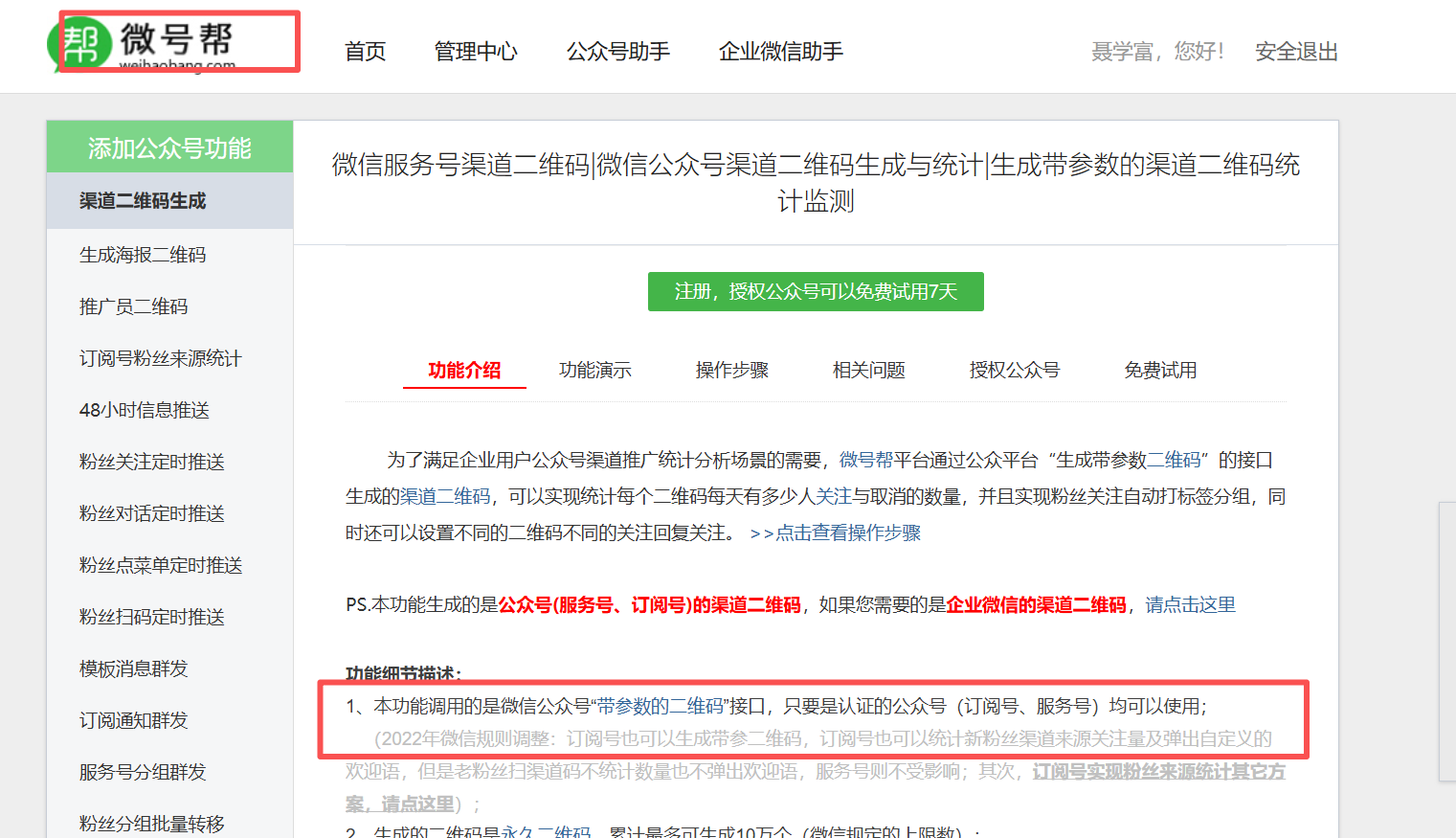The image size is (1456, 838).
Task: Open 生成海报二维码 sidebar item
Action: tap(143, 255)
